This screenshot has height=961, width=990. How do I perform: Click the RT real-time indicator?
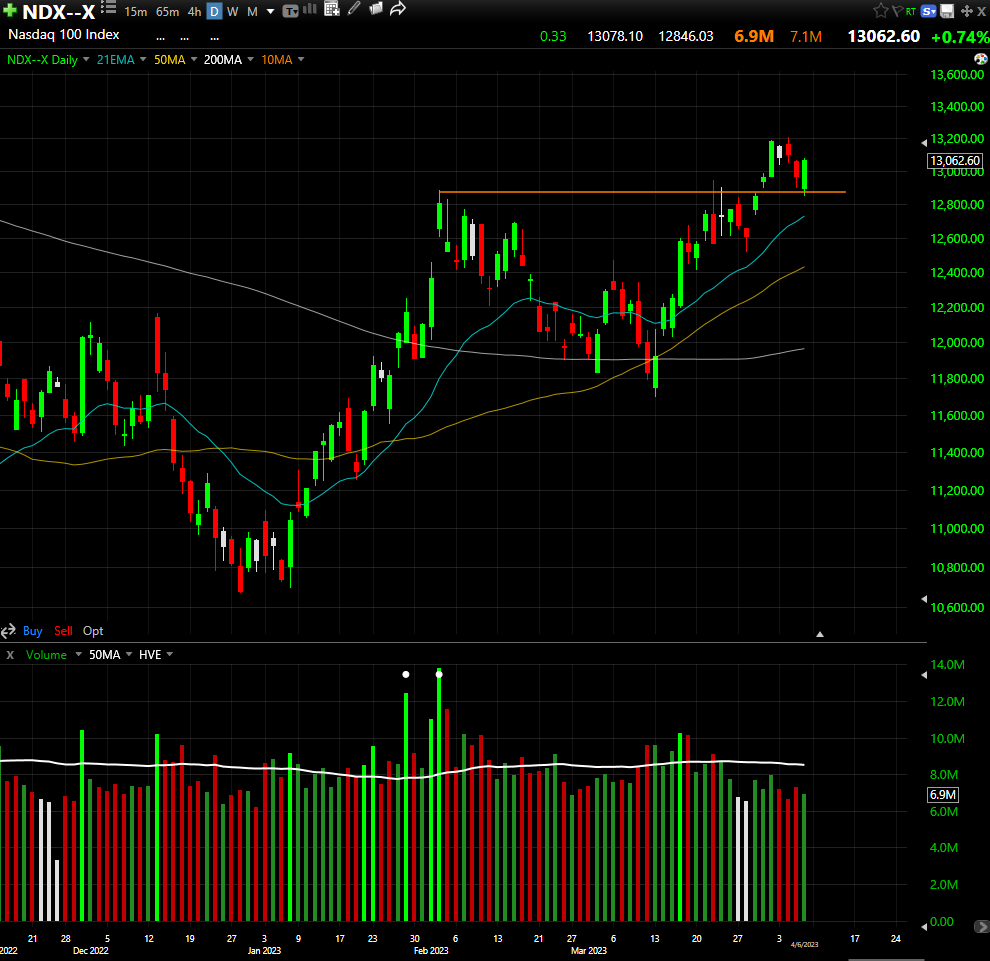[x=910, y=11]
